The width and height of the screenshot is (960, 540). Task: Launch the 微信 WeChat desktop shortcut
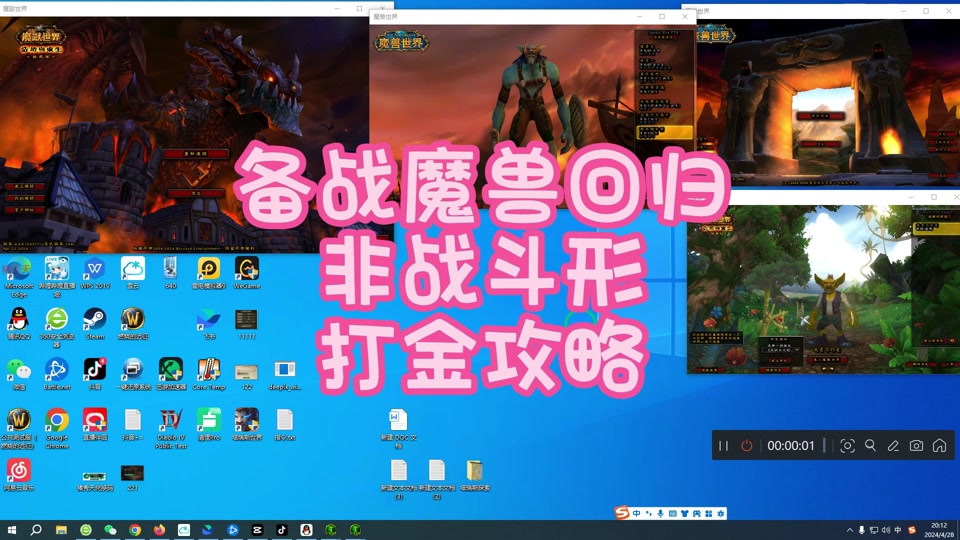coord(18,375)
